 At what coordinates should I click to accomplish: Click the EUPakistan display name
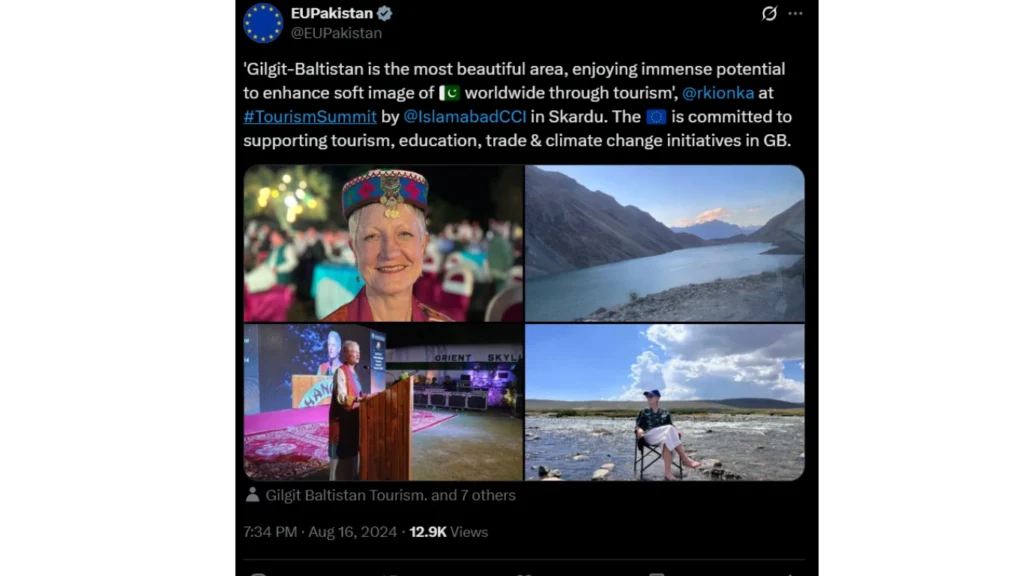(331, 14)
